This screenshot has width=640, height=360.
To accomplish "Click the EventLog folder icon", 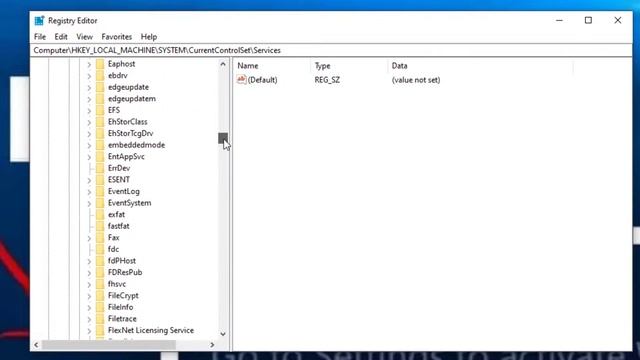I will (x=100, y=191).
